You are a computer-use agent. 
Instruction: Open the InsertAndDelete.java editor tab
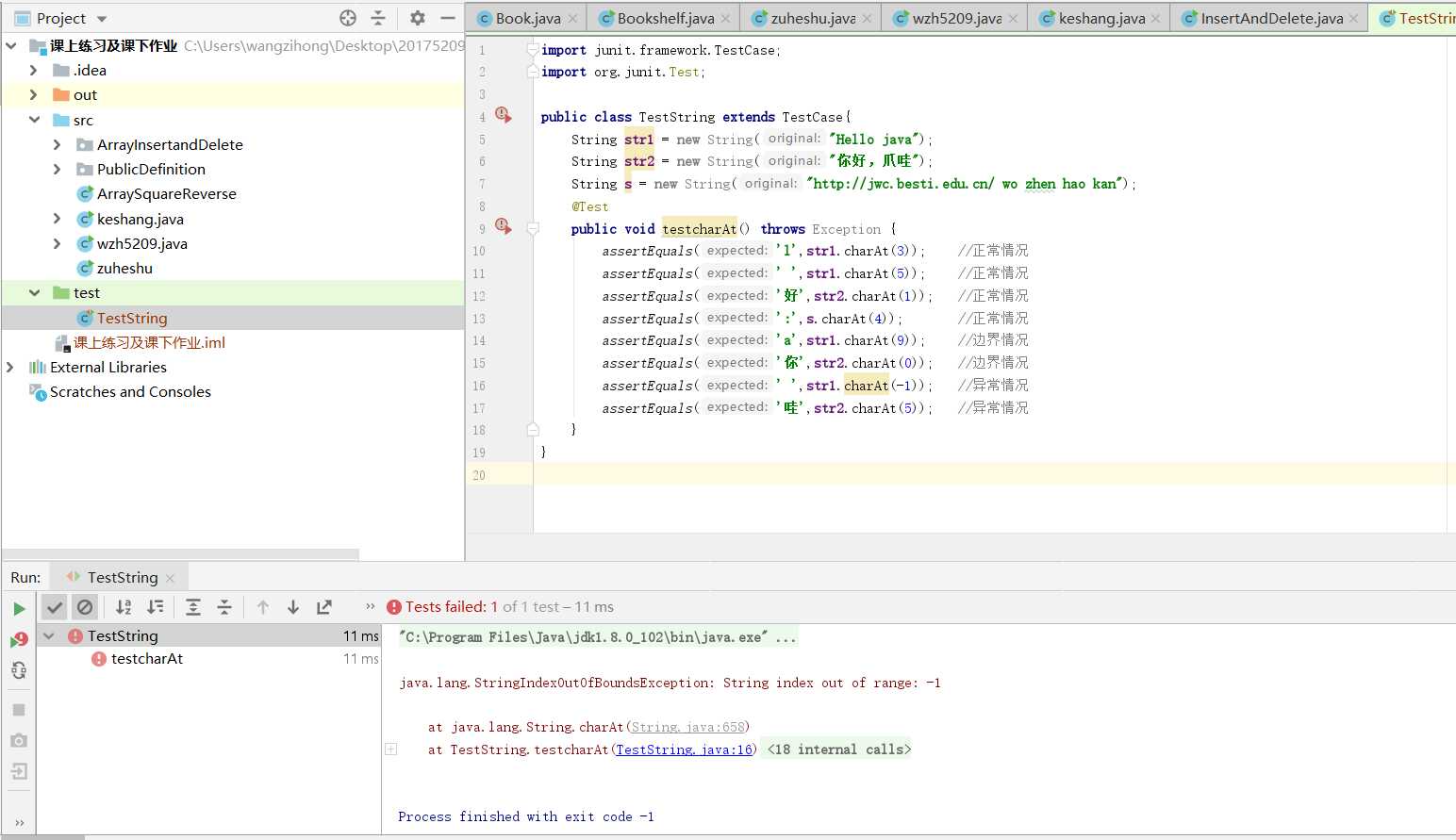click(x=1270, y=18)
